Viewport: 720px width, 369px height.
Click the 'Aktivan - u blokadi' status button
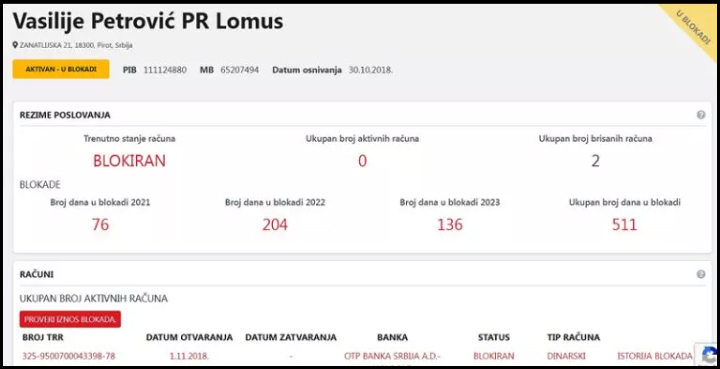click(x=61, y=69)
